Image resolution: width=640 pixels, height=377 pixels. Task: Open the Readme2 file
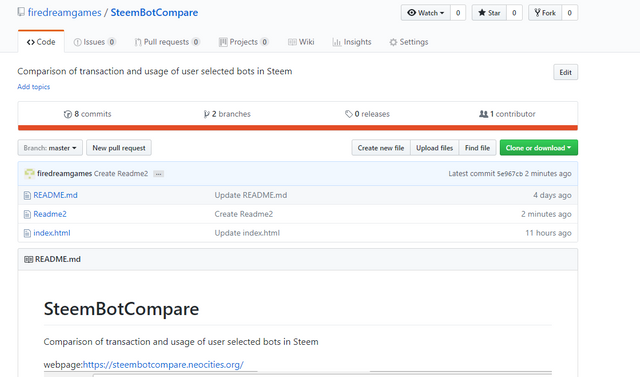50,214
